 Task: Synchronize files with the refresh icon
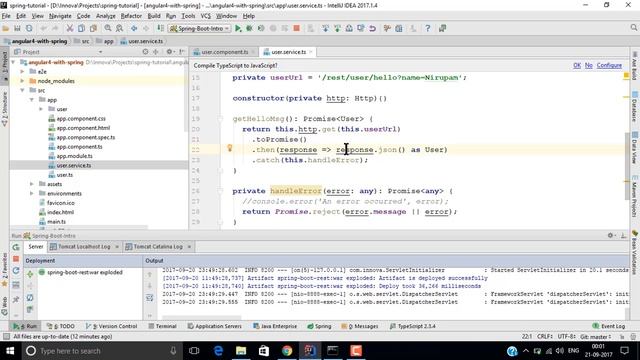(29, 28)
